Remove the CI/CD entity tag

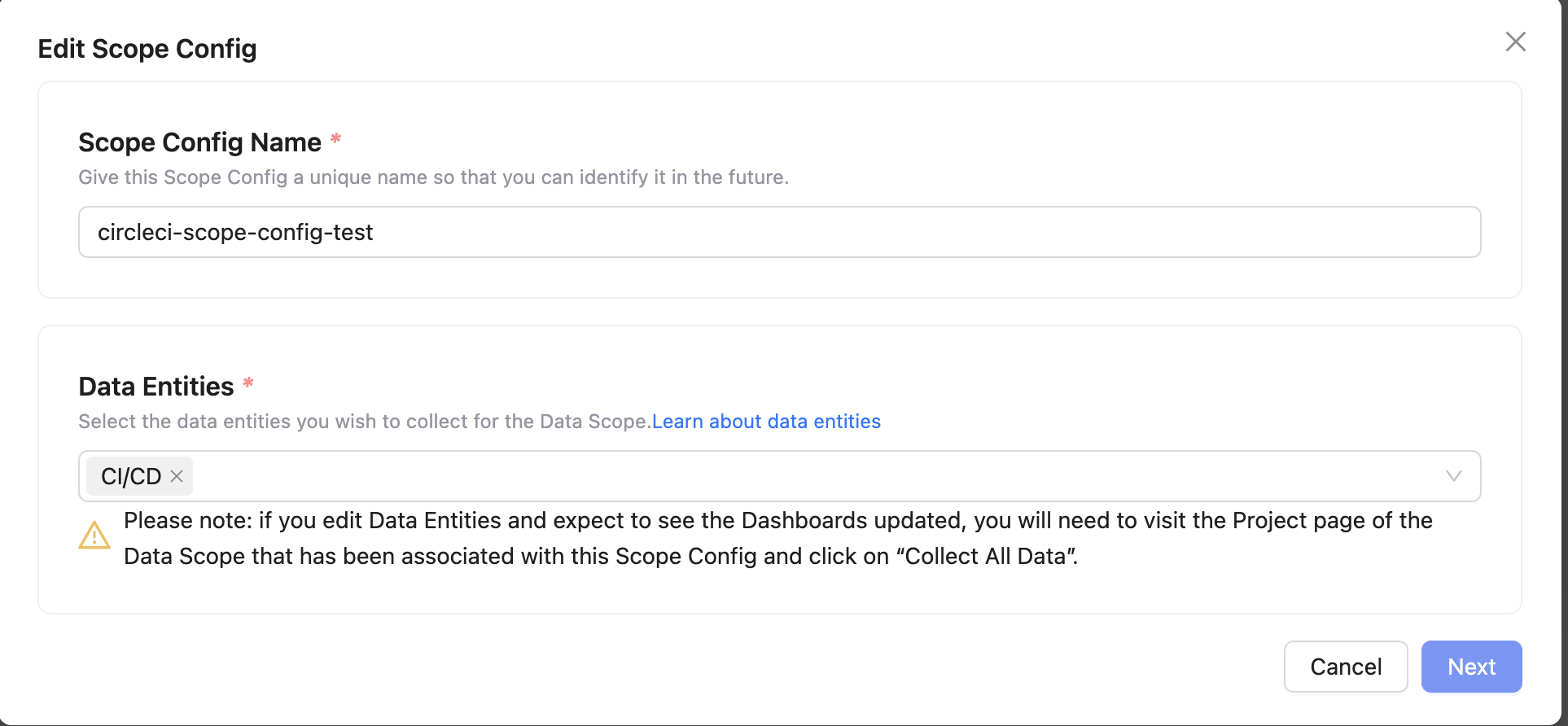pyautogui.click(x=177, y=476)
